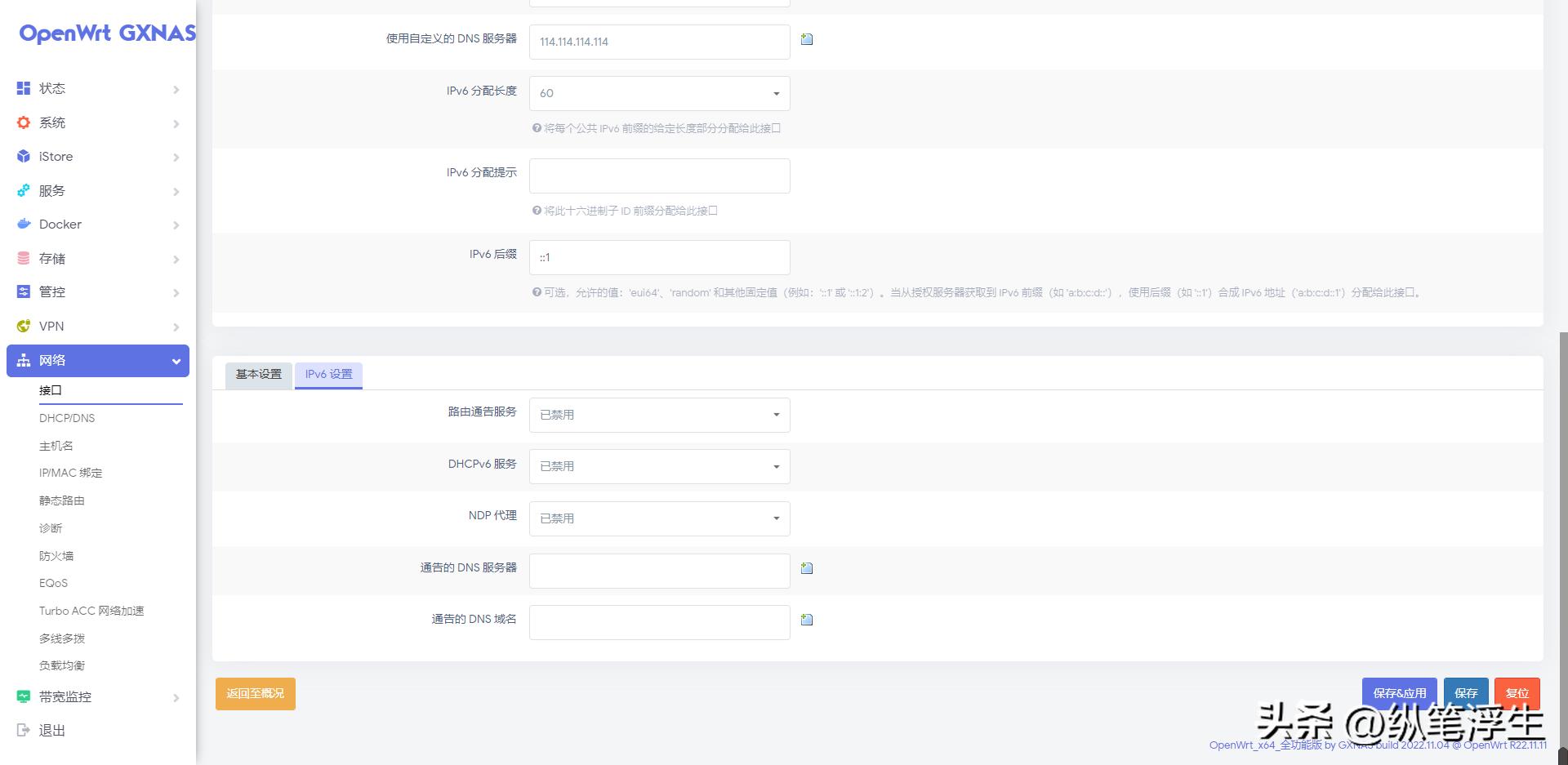Select the DHCP/DNS sidebar item
The height and width of the screenshot is (765, 1568).
point(68,418)
